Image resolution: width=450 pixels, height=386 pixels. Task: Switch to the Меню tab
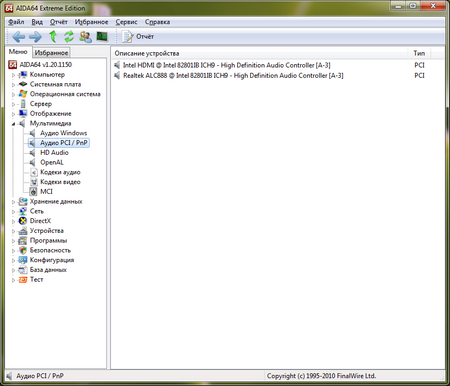pos(18,52)
